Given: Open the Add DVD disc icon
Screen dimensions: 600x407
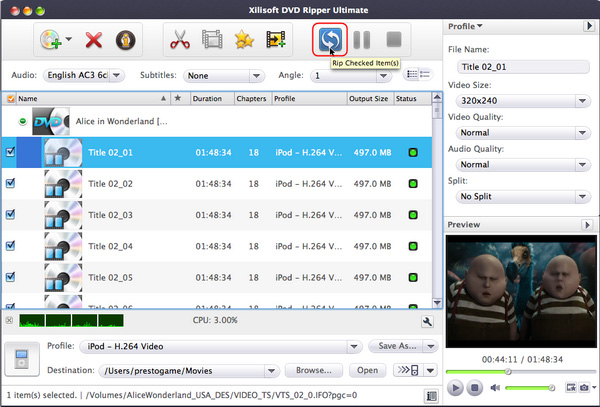Looking at the screenshot, I should 51,39.
